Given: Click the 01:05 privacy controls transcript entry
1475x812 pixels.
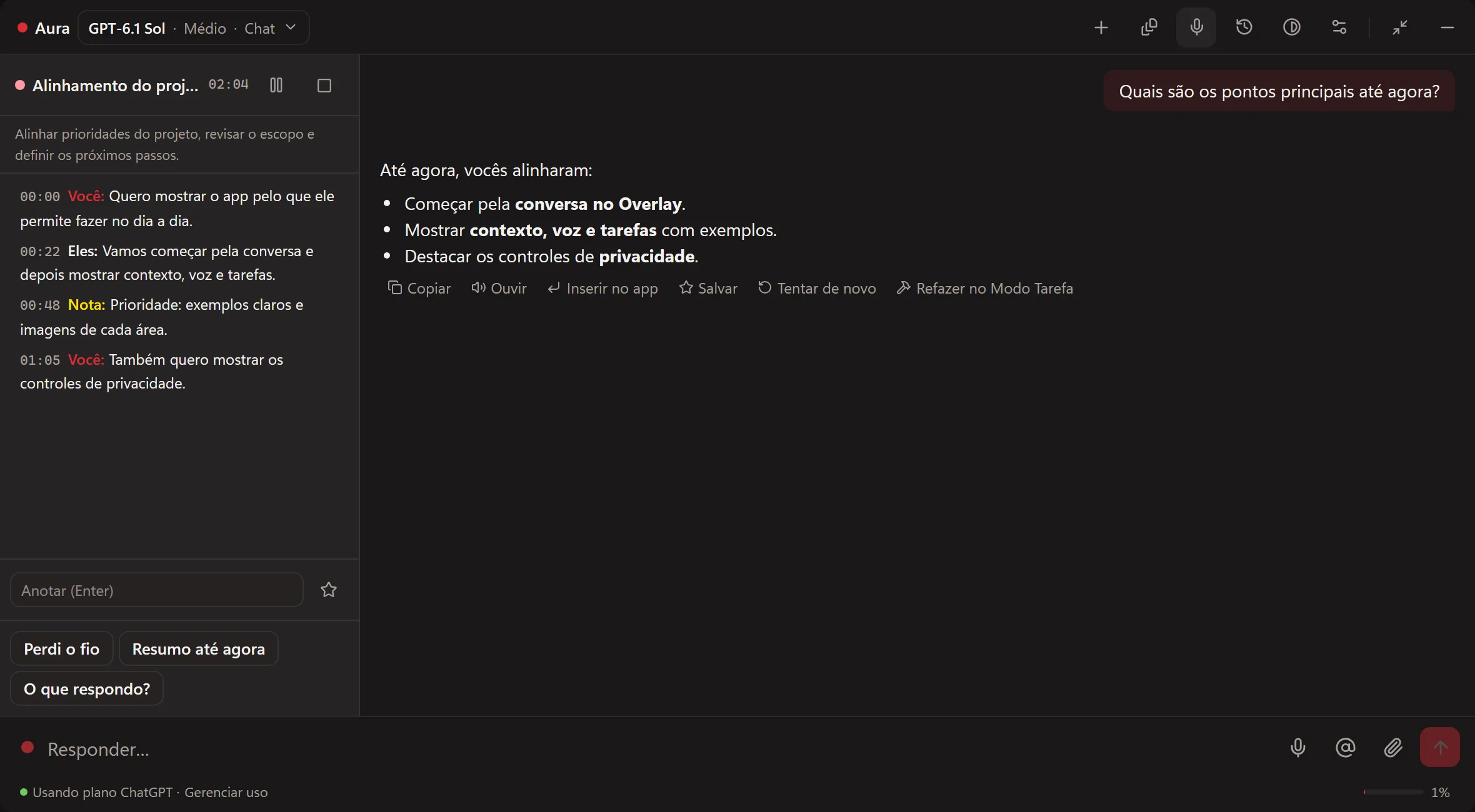Looking at the screenshot, I should (x=152, y=371).
